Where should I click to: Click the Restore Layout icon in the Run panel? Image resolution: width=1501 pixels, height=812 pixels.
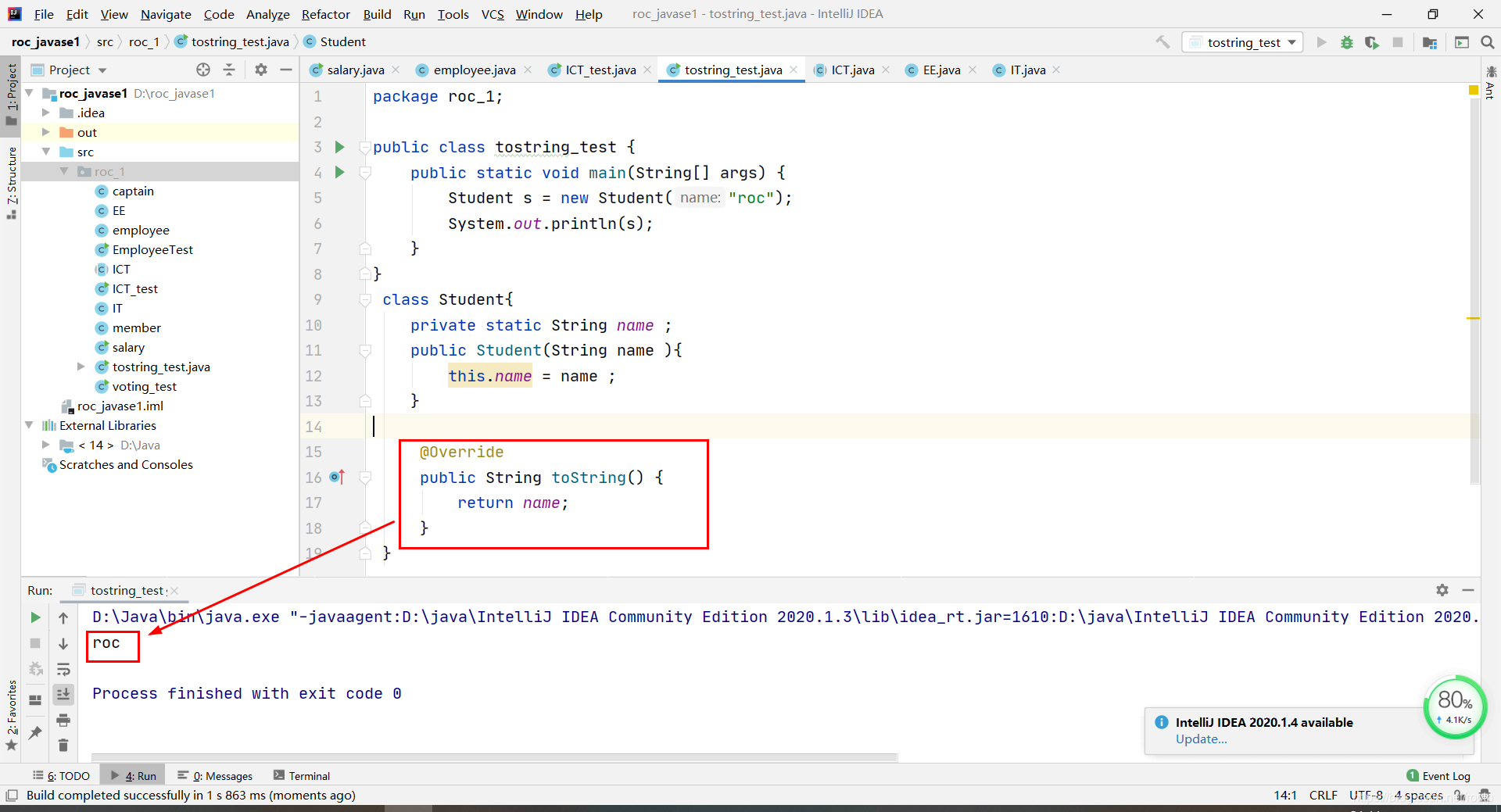35,699
